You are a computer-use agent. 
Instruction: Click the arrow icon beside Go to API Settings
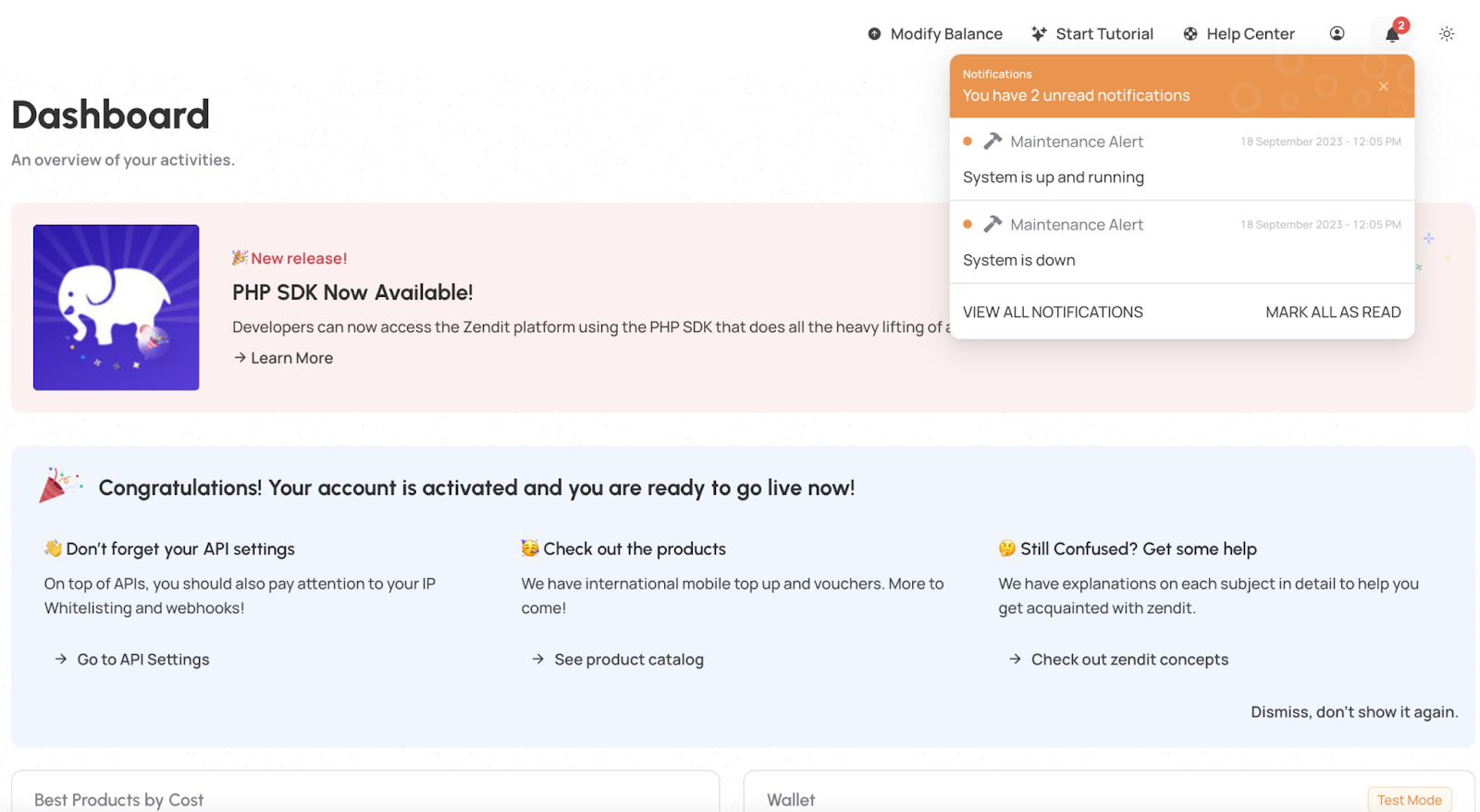pyautogui.click(x=61, y=659)
